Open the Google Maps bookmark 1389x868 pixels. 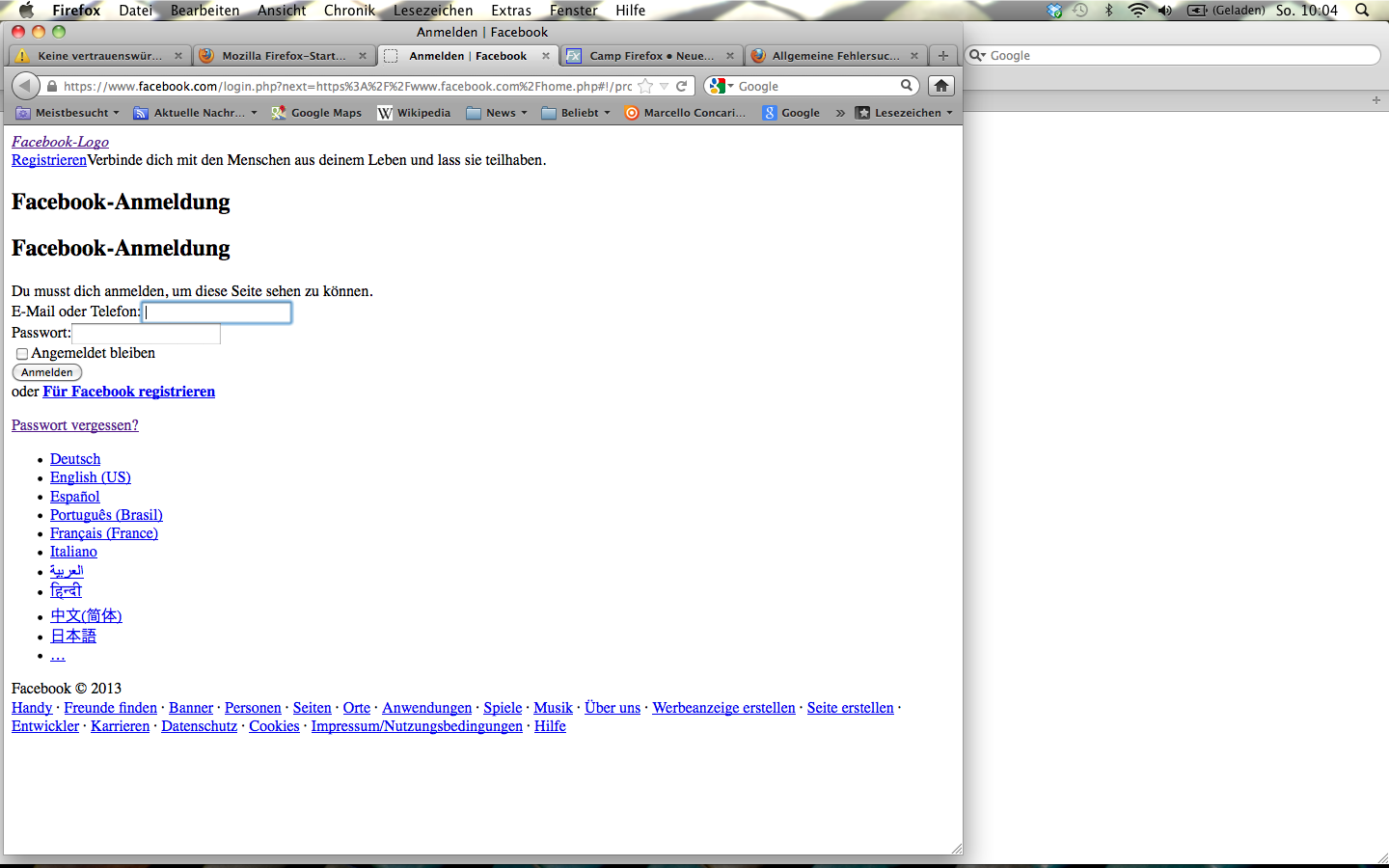(x=316, y=113)
